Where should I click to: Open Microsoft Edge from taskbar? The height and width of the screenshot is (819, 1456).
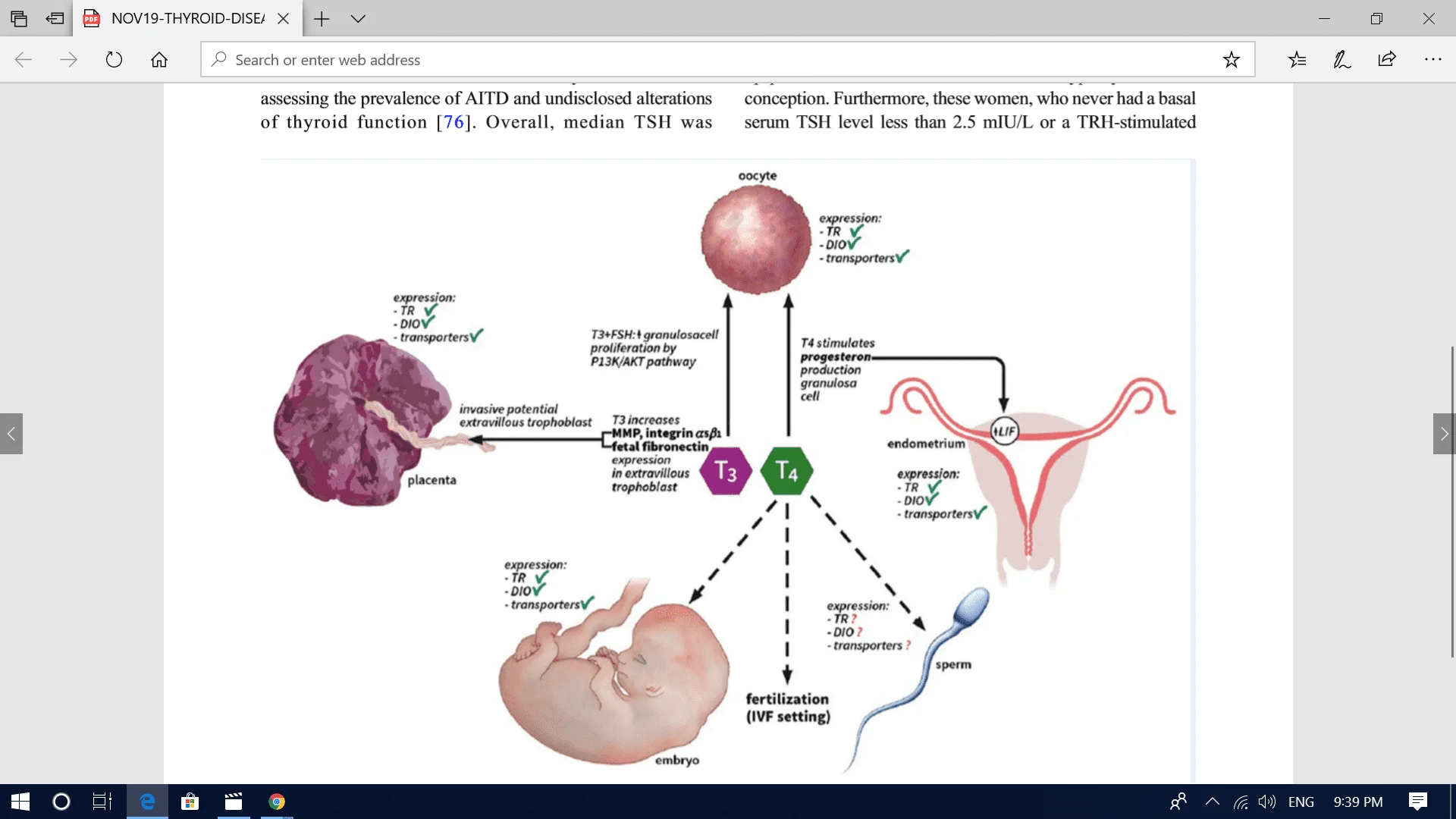click(147, 802)
